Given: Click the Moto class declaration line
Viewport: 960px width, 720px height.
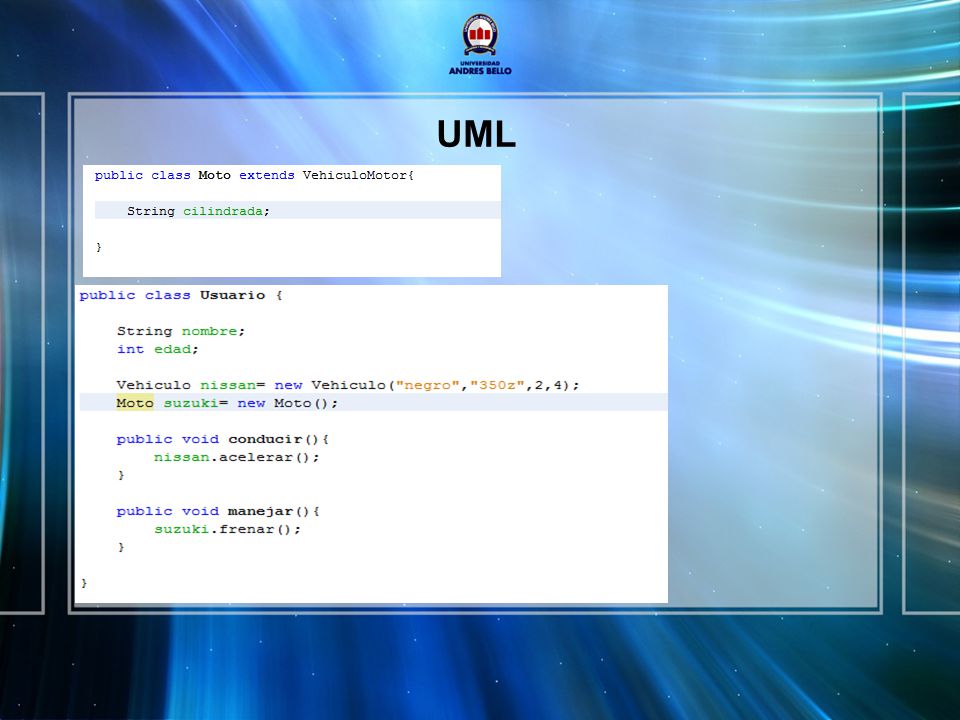Looking at the screenshot, I should [254, 176].
